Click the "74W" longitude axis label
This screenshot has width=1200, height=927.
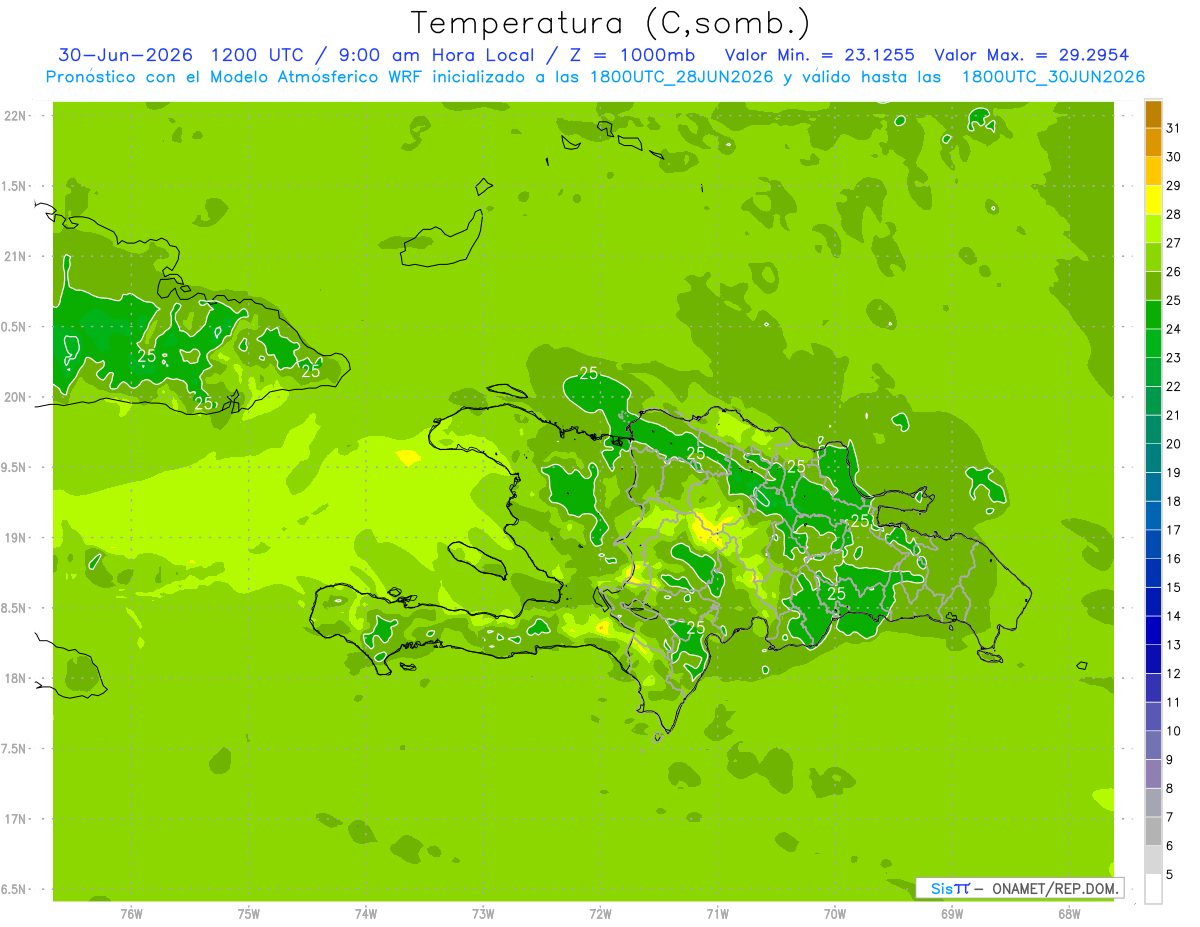click(x=366, y=915)
